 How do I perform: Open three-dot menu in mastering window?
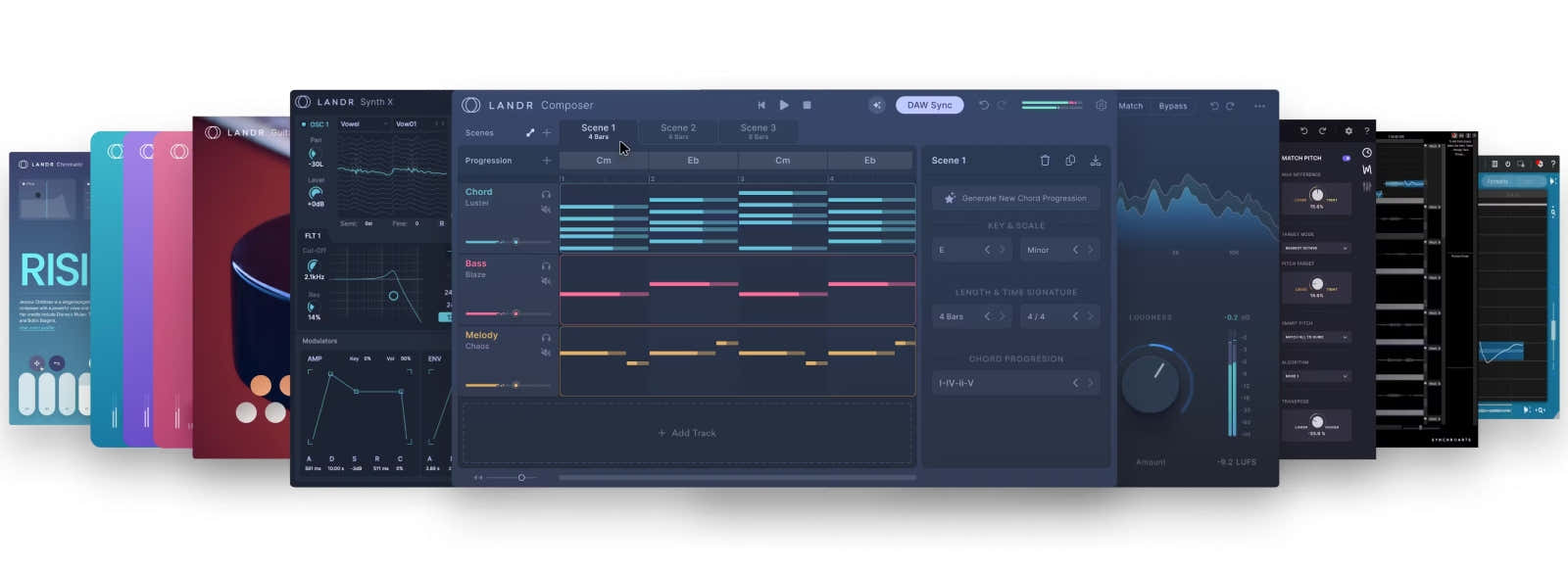[1259, 106]
